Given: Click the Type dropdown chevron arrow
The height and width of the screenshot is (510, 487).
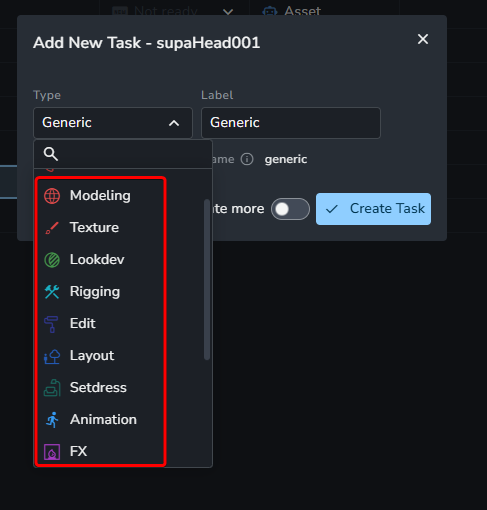Looking at the screenshot, I should (174, 123).
